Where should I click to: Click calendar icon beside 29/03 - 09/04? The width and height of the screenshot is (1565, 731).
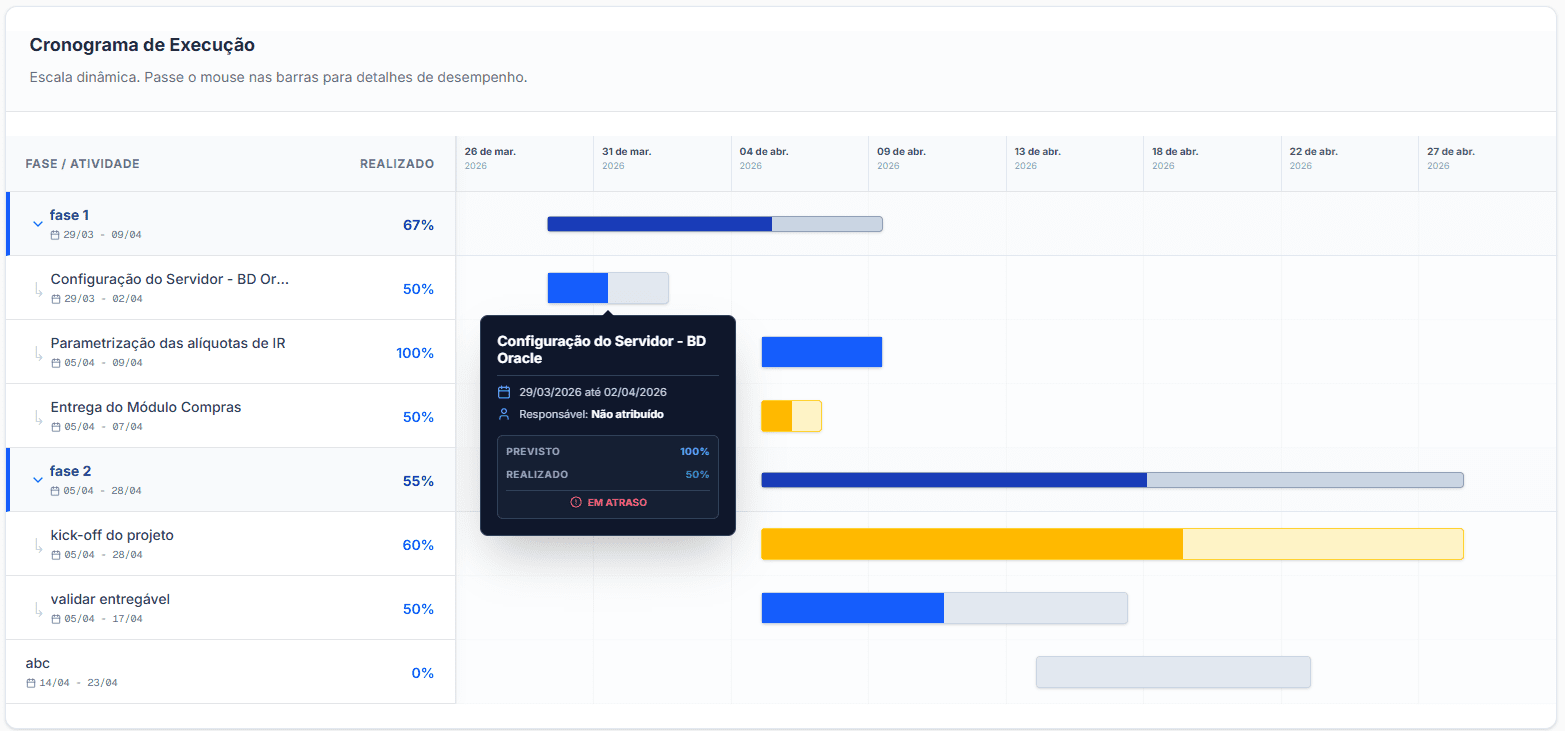point(55,235)
